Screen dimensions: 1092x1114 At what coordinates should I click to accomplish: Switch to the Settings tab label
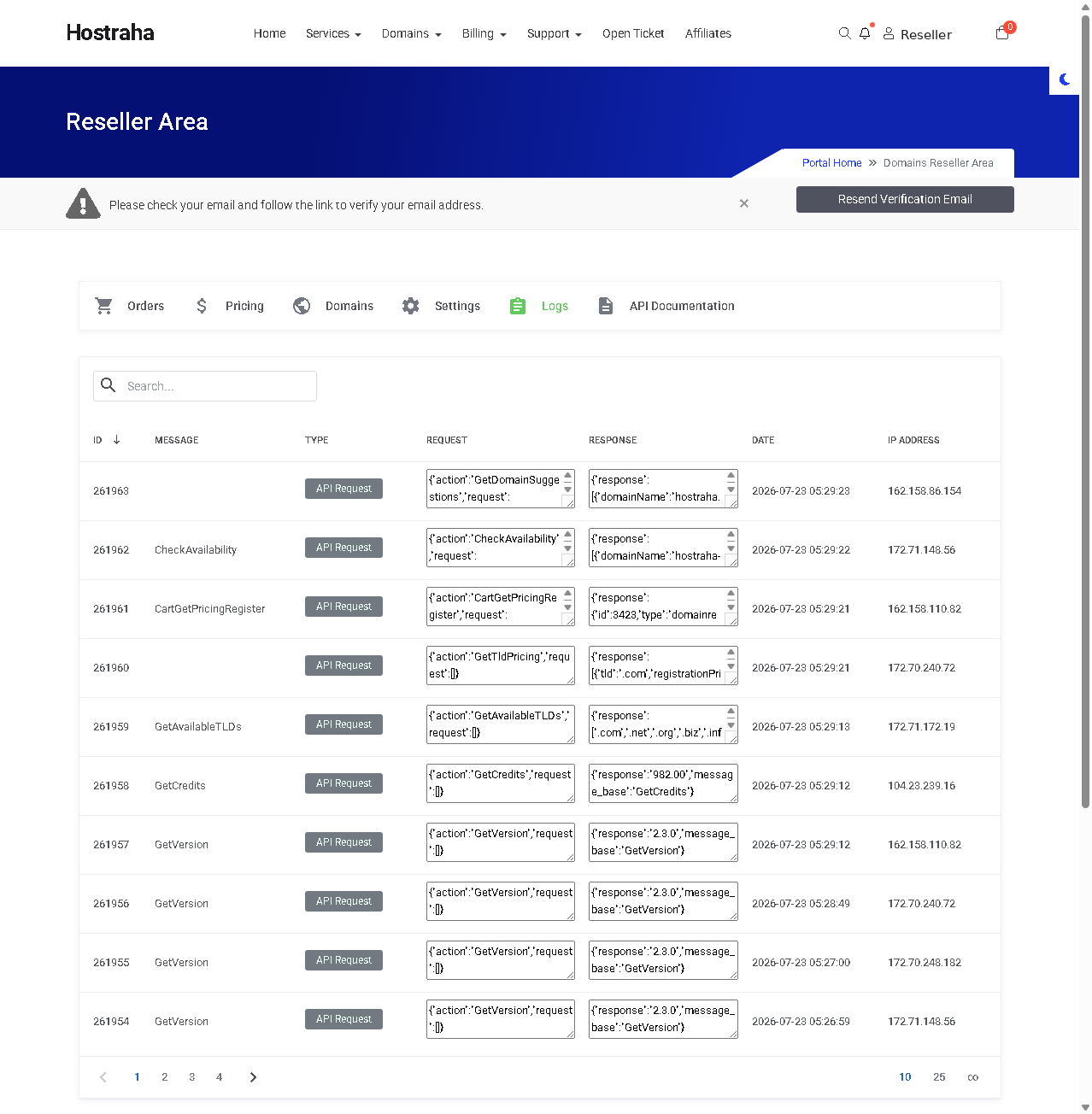pos(457,306)
